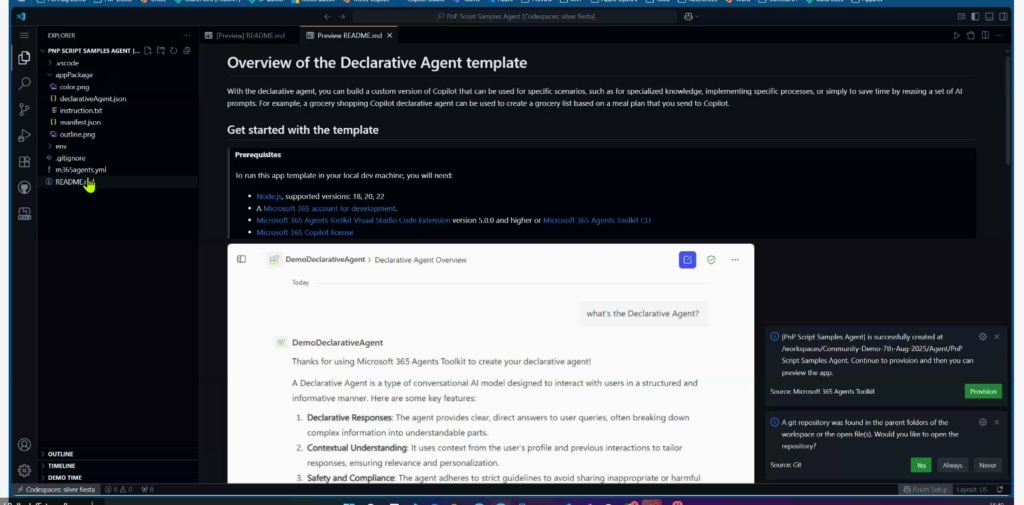Collapse all folders in Explorer
Viewport: 1024px width, 505px height.
187,50
